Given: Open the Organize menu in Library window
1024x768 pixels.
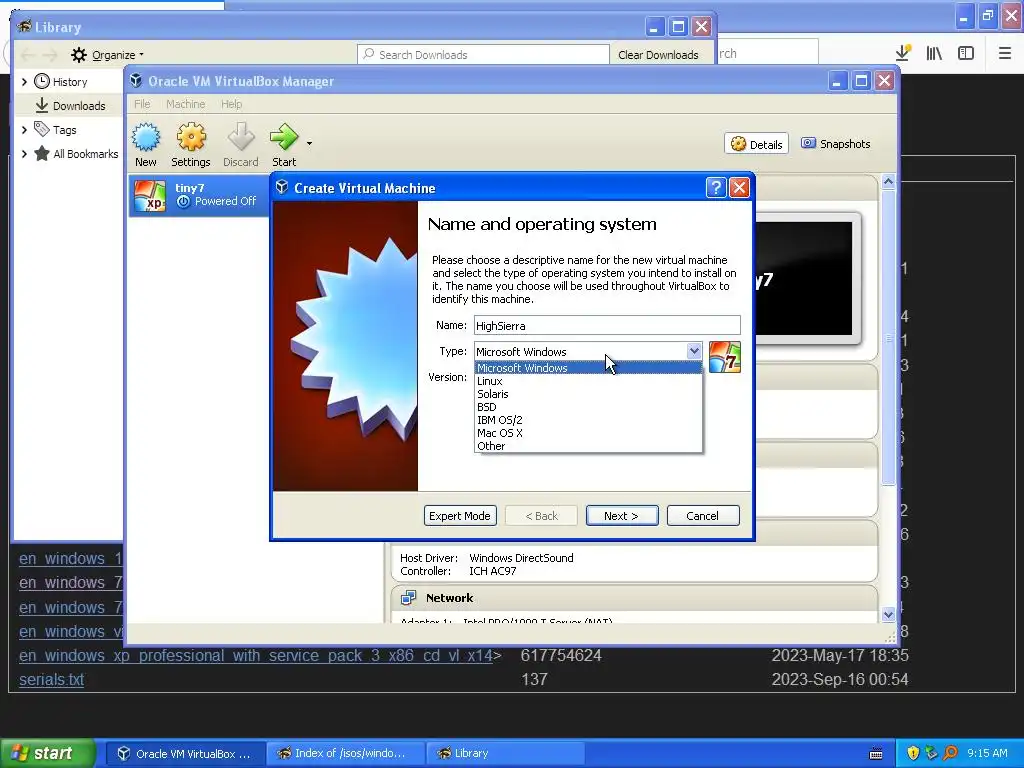Looking at the screenshot, I should (x=107, y=55).
